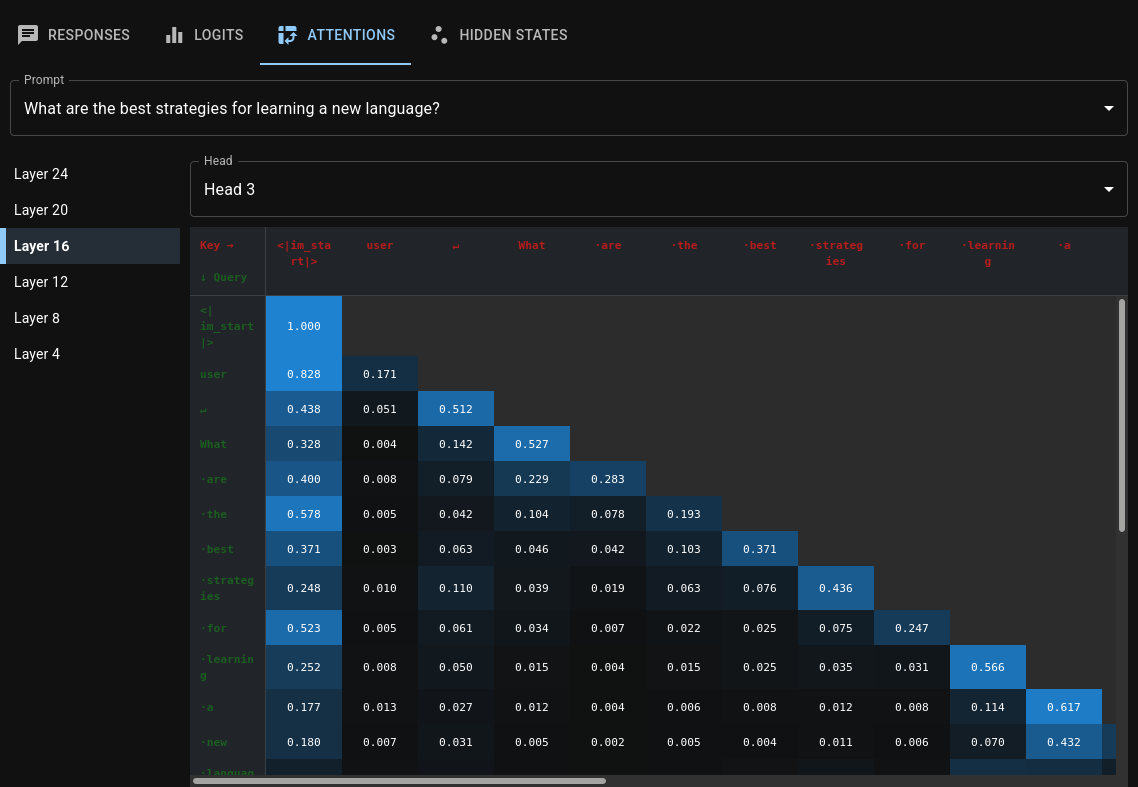Click the 0.828 cell in user row
This screenshot has height=787, width=1138.
[303, 374]
